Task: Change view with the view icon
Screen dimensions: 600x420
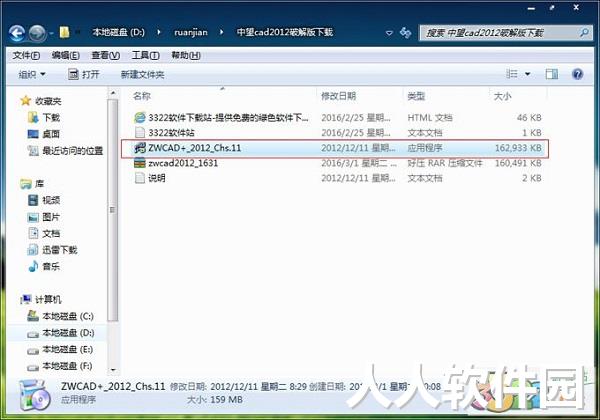Action: 512,74
